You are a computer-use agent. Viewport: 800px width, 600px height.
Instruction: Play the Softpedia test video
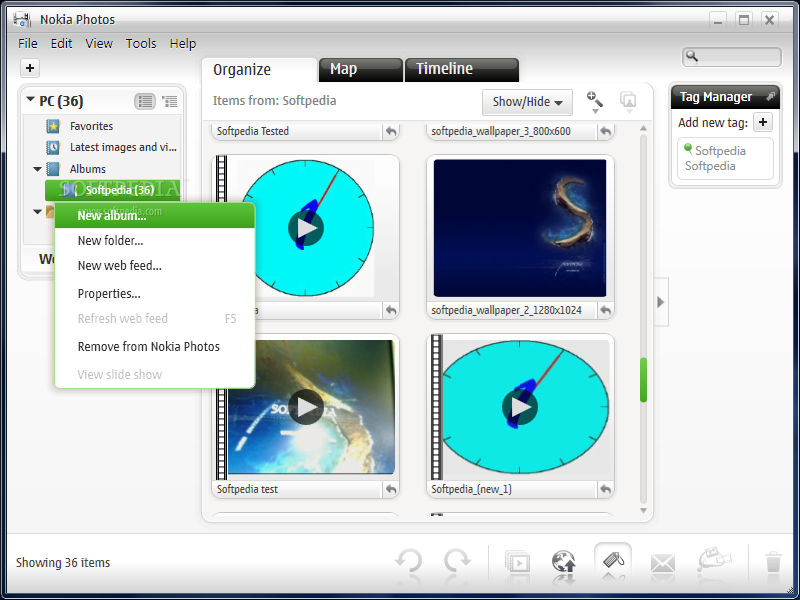click(x=306, y=407)
